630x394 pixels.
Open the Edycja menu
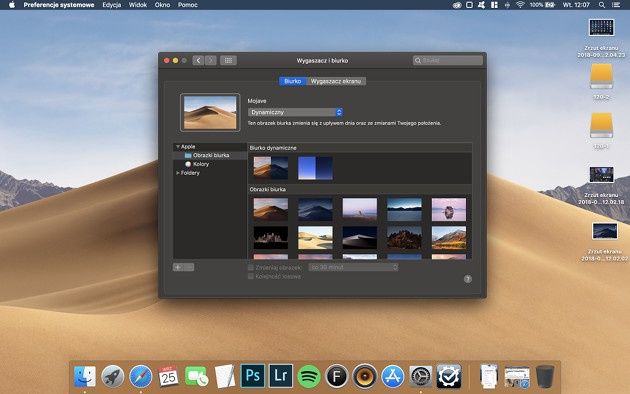tap(112, 5)
